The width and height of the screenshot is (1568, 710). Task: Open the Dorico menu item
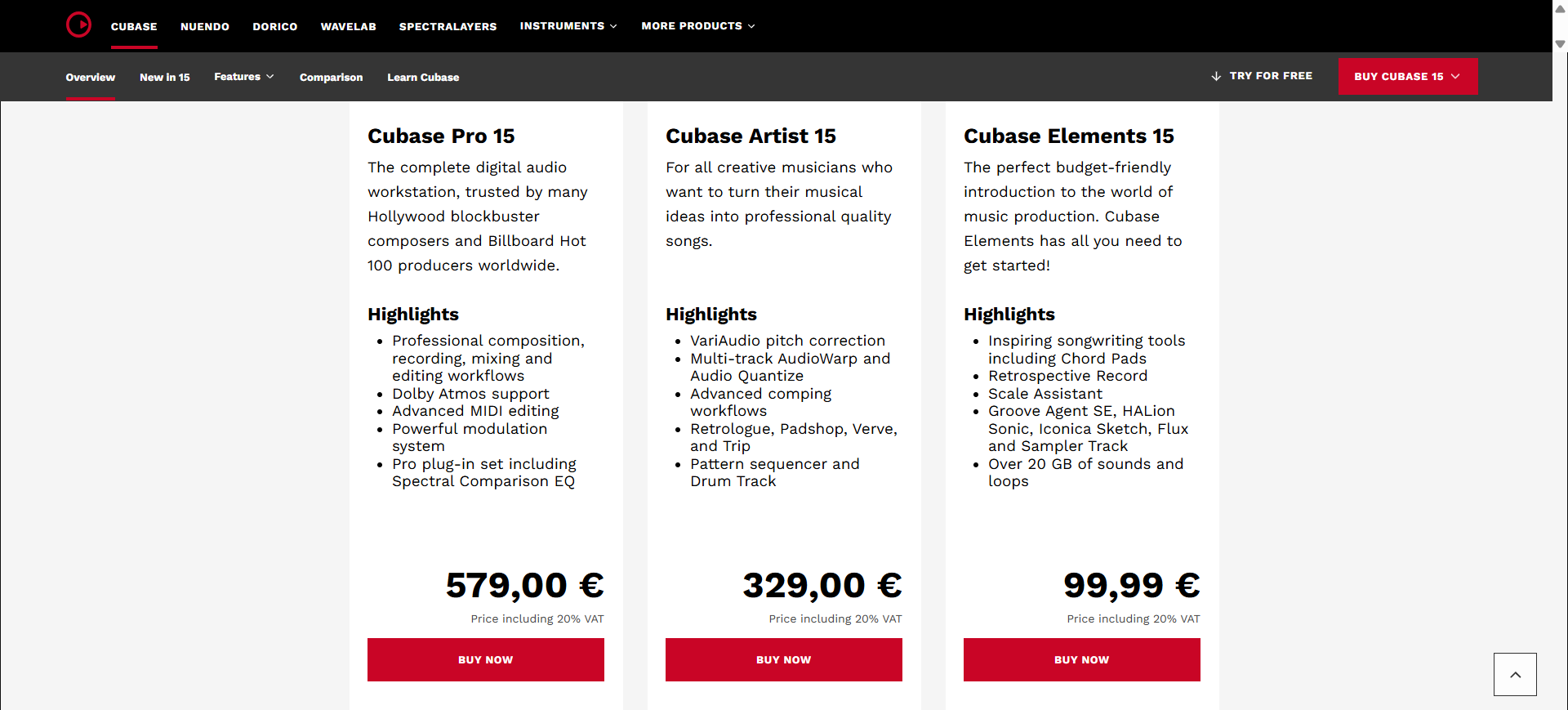pos(274,26)
